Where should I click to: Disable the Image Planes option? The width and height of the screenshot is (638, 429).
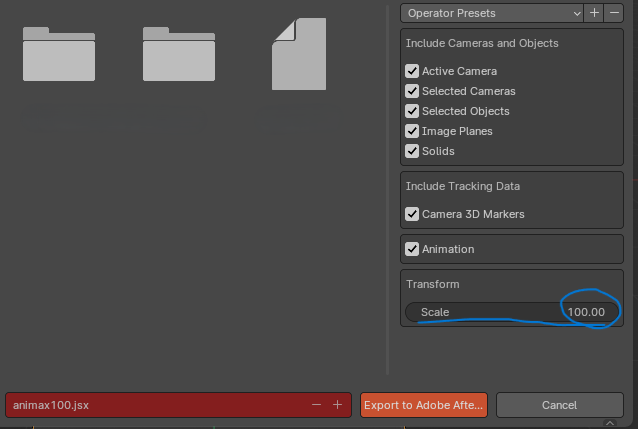pos(412,131)
